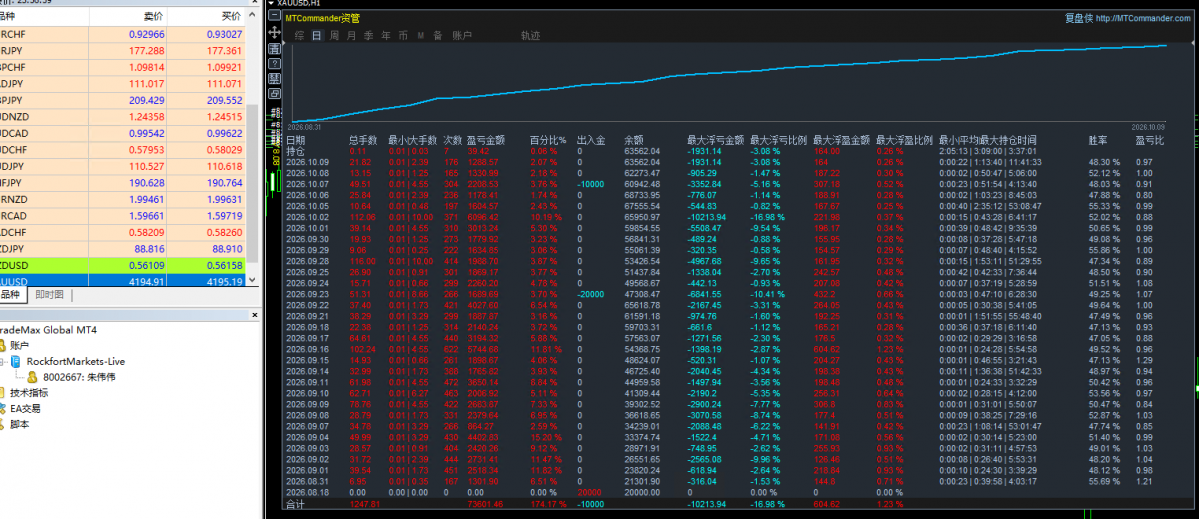Click the four-arrow move panel icon

275,34
